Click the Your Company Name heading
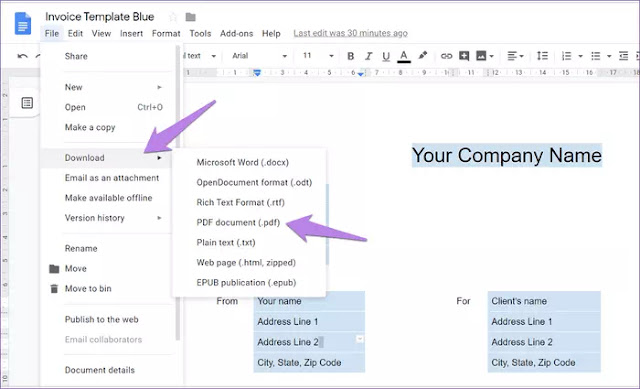The image size is (640, 389). coord(507,155)
